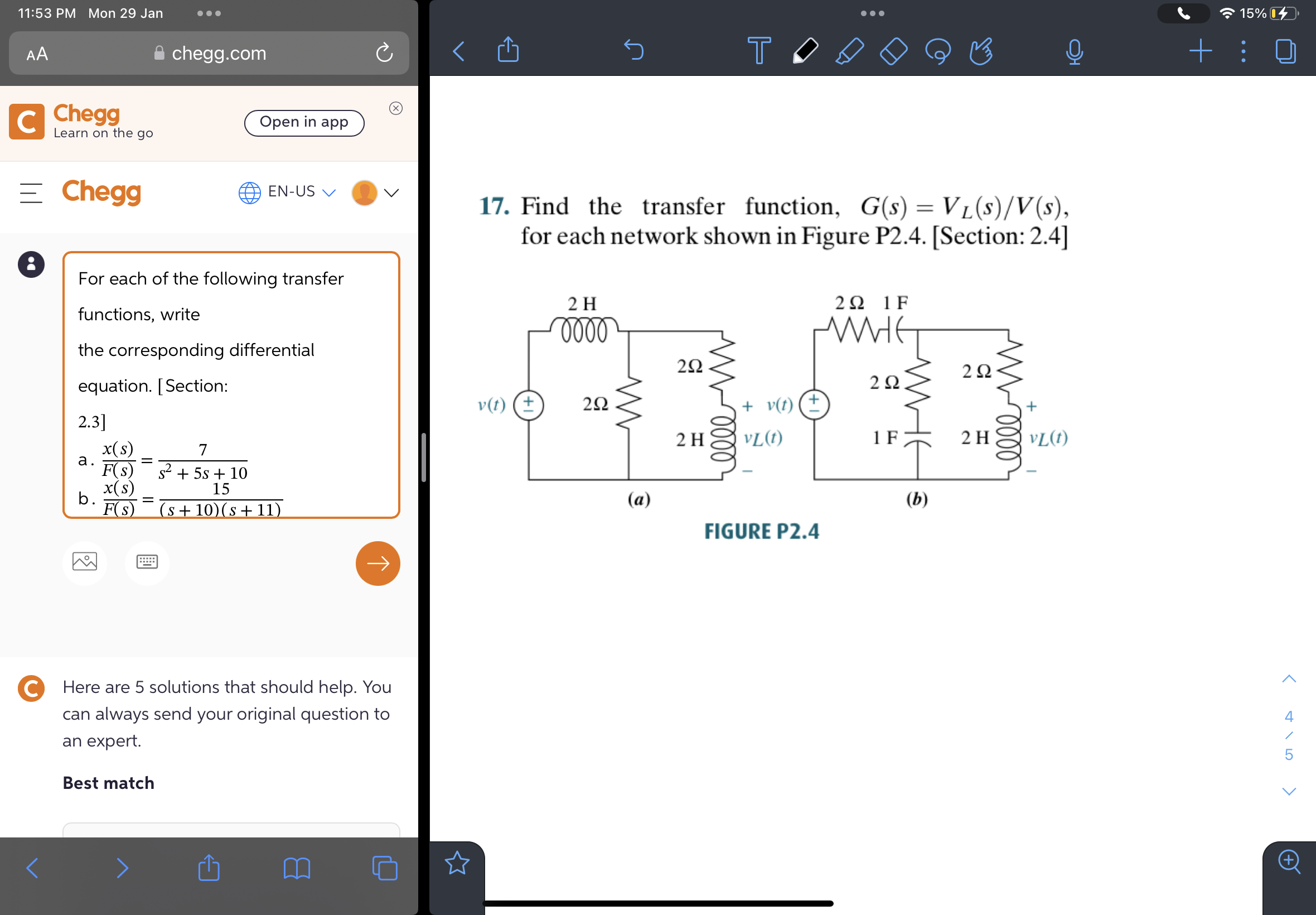This screenshot has height=915, width=1316.
Task: Undo the last annotation
Action: tap(633, 51)
